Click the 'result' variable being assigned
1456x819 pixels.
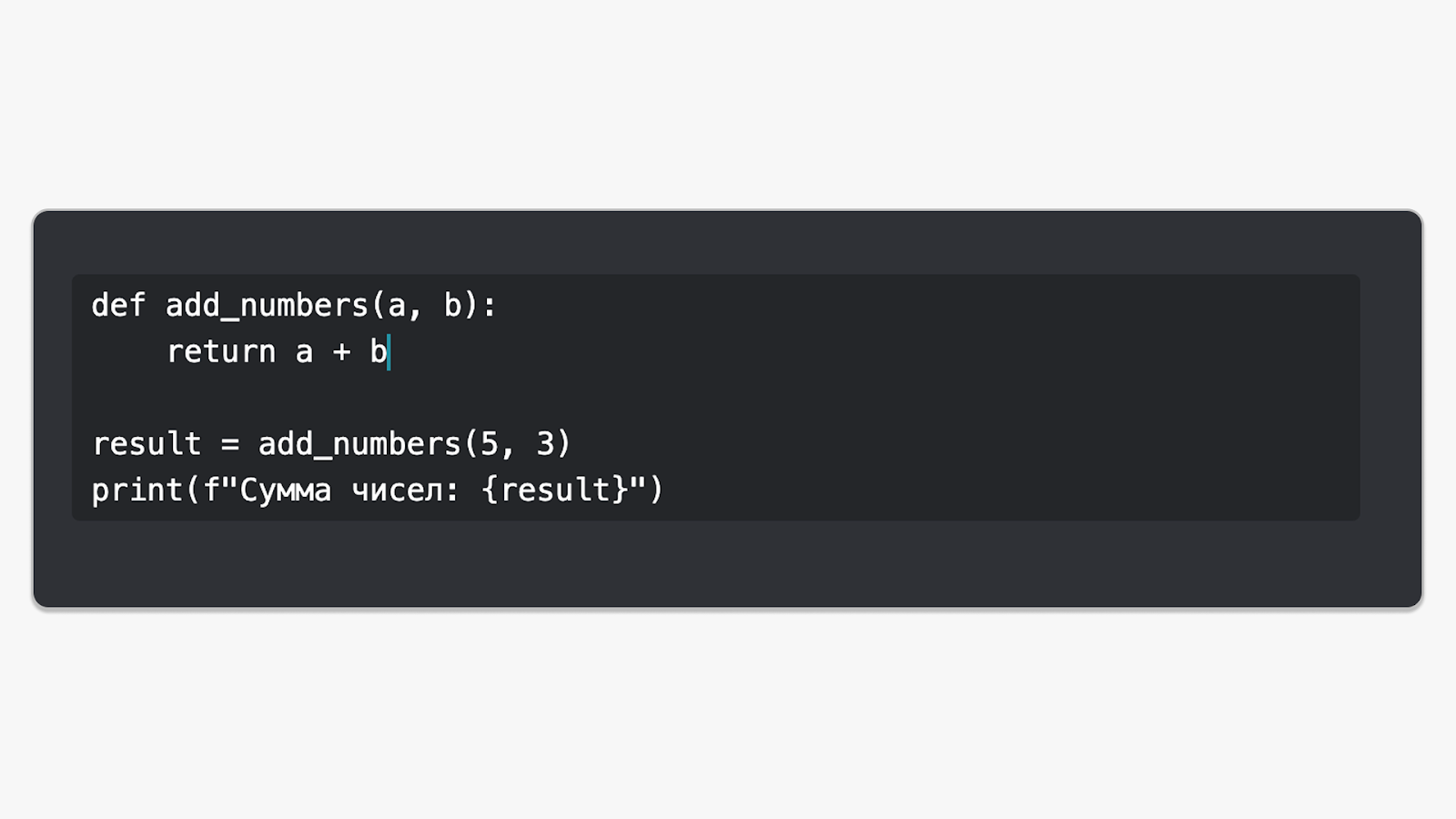click(147, 444)
